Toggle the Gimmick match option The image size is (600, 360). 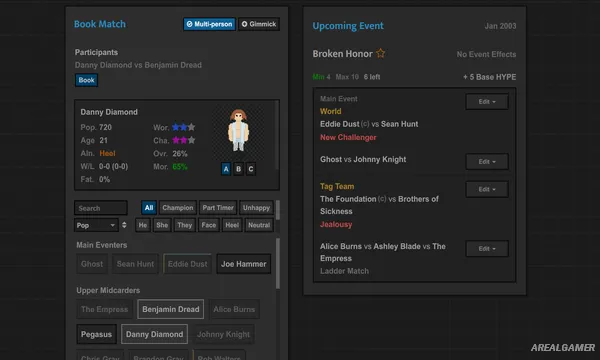(259, 24)
